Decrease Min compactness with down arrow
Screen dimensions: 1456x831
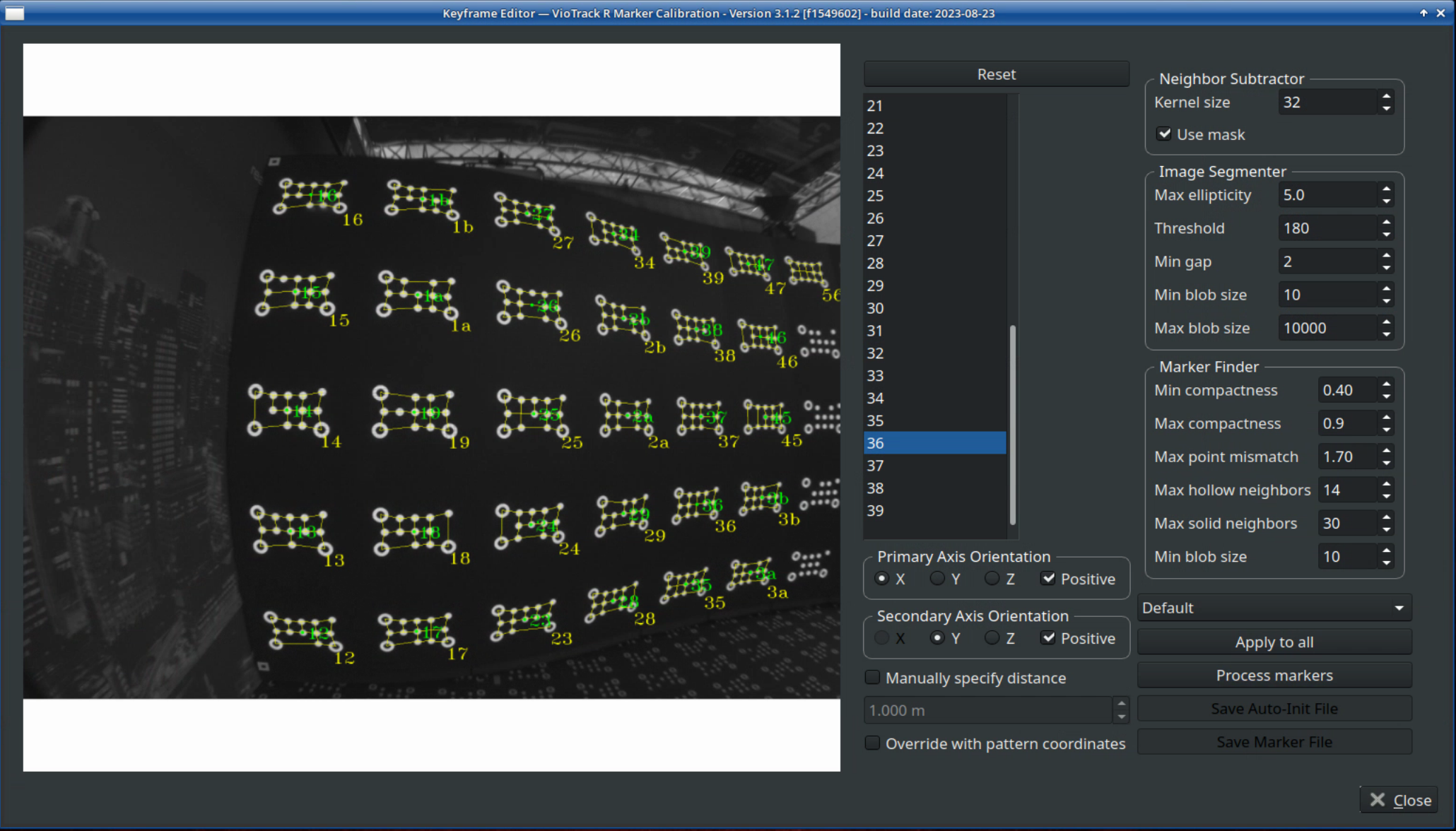tap(1386, 396)
